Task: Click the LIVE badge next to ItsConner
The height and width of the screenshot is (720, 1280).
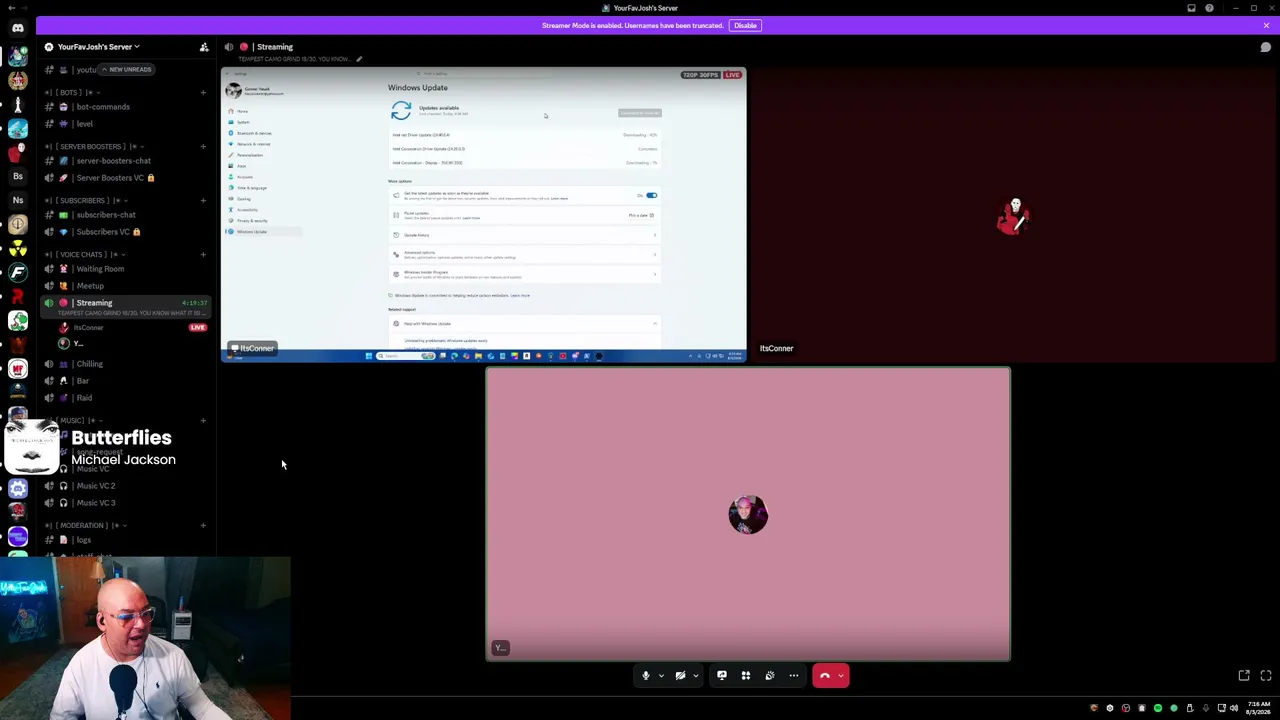Action: point(198,328)
